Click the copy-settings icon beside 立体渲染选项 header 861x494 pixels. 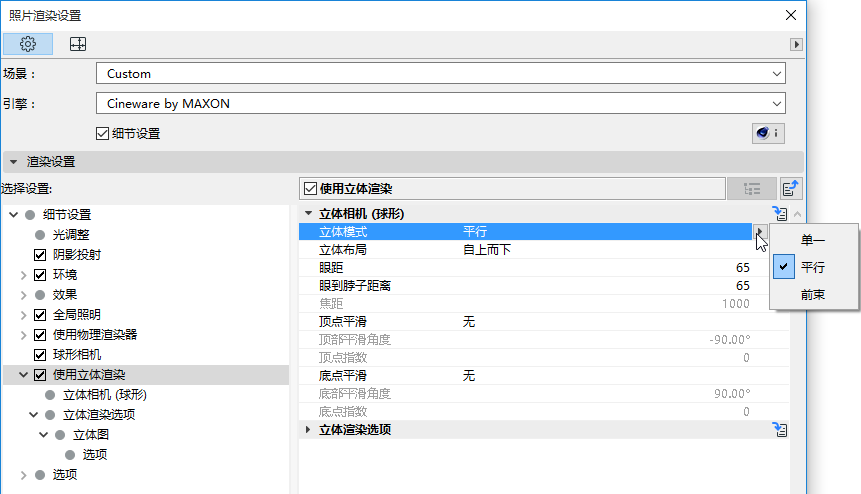pyautogui.click(x=780, y=430)
